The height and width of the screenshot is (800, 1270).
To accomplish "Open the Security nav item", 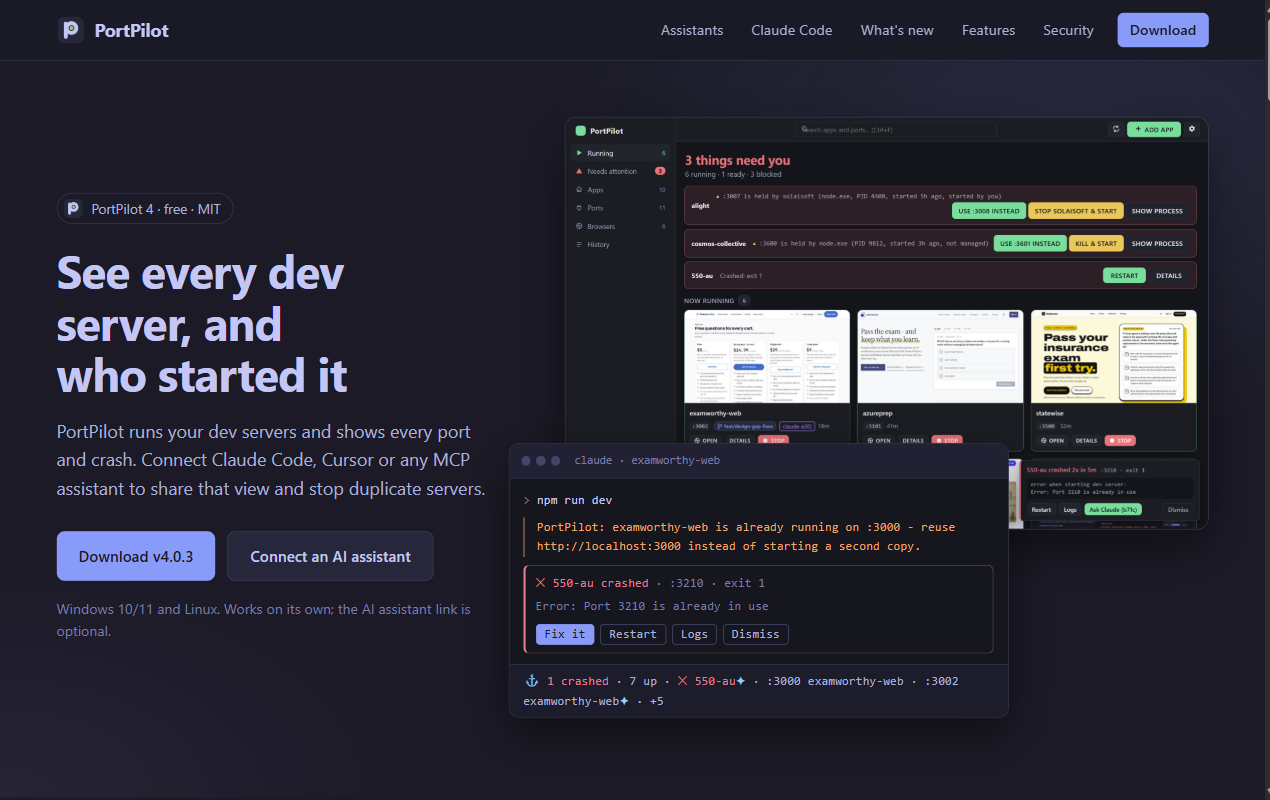I will (x=1068, y=30).
